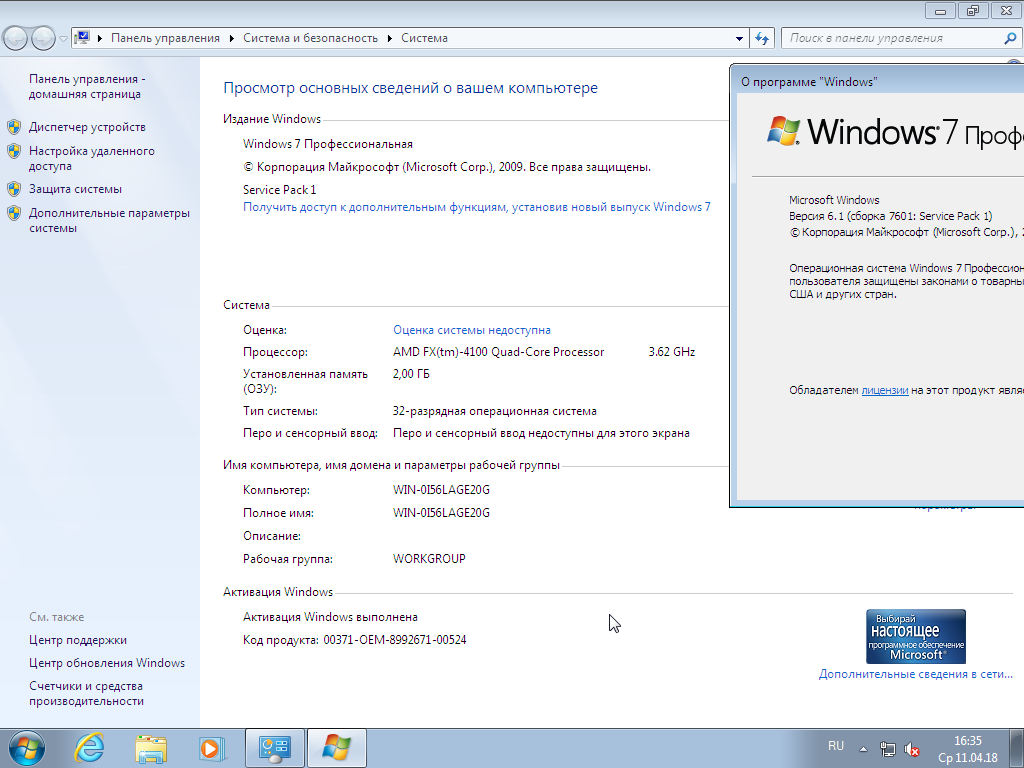Click the computer name in the Компьютер row

pyautogui.click(x=441, y=490)
